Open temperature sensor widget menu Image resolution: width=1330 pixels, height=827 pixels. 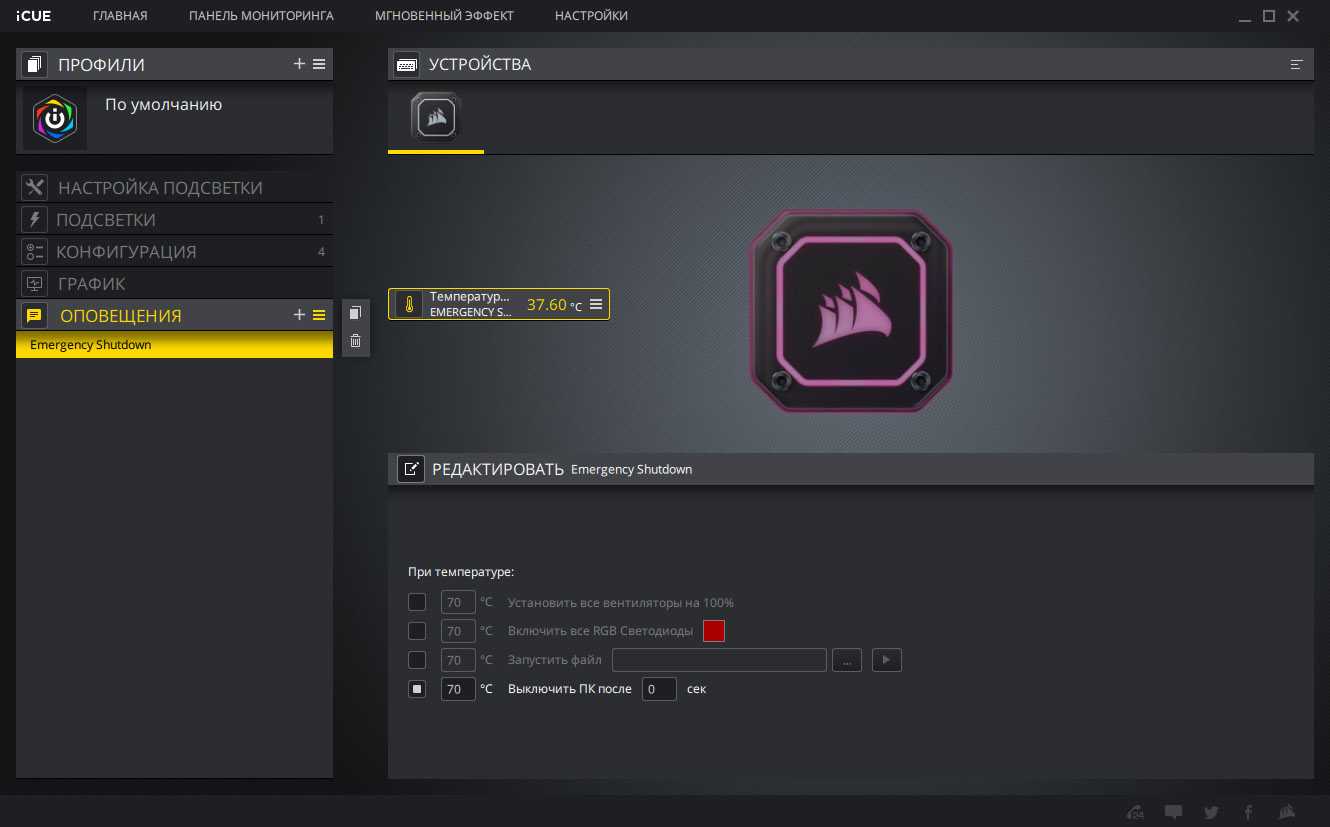pos(596,304)
